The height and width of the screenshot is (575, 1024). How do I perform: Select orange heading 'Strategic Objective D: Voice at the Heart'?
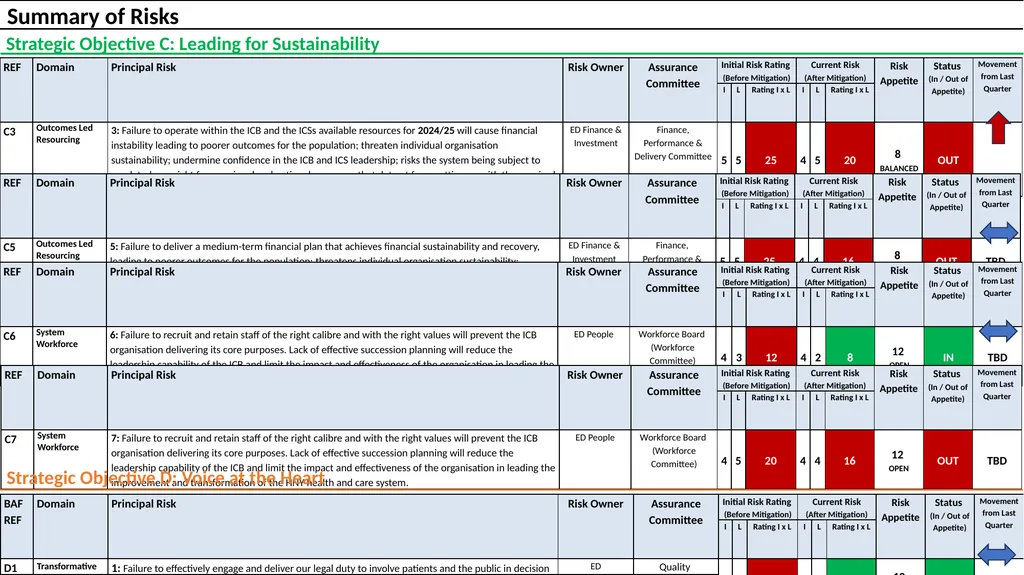[x=165, y=478]
